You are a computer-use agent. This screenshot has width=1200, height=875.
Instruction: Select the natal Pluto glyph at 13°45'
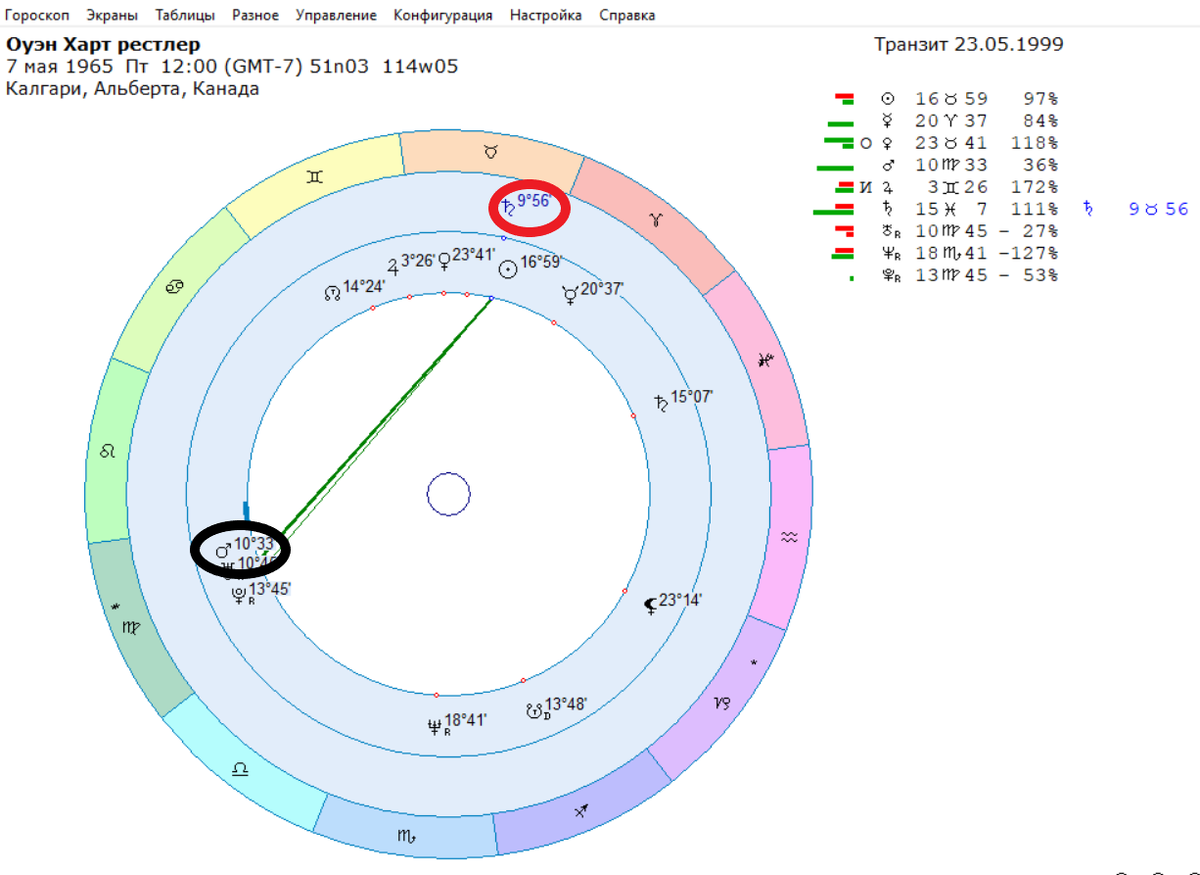tap(239, 593)
